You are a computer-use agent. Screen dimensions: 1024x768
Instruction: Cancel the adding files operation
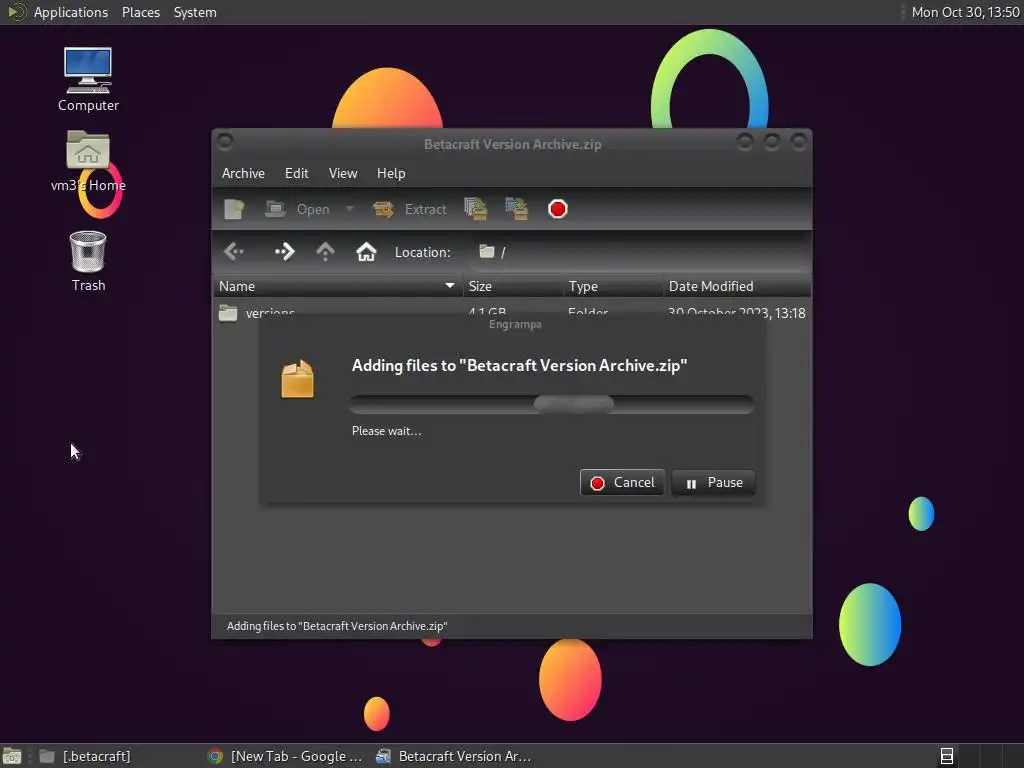622,483
